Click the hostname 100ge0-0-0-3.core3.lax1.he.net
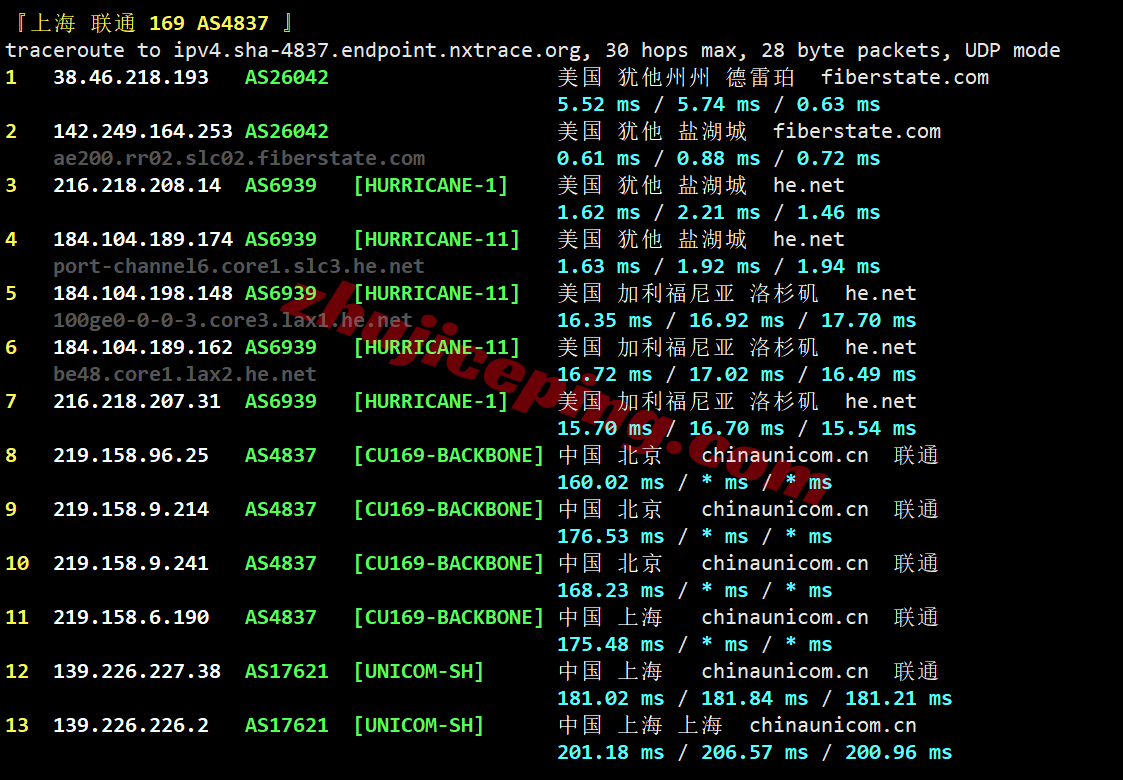 233,320
